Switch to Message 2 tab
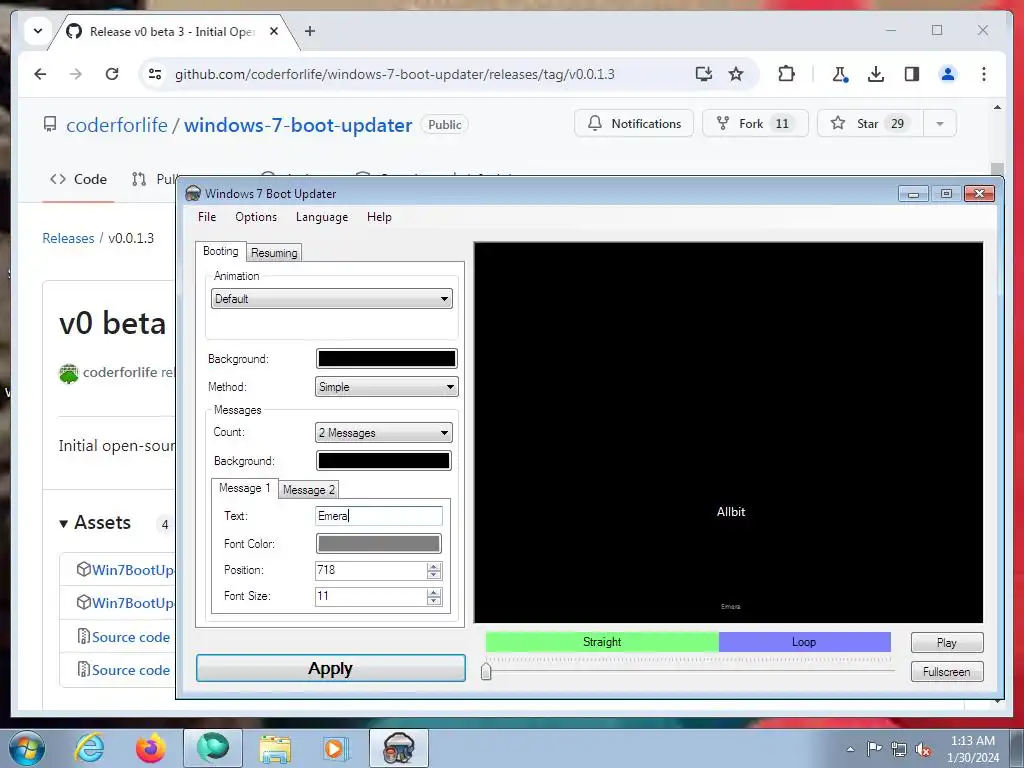The image size is (1024, 768). [309, 490]
